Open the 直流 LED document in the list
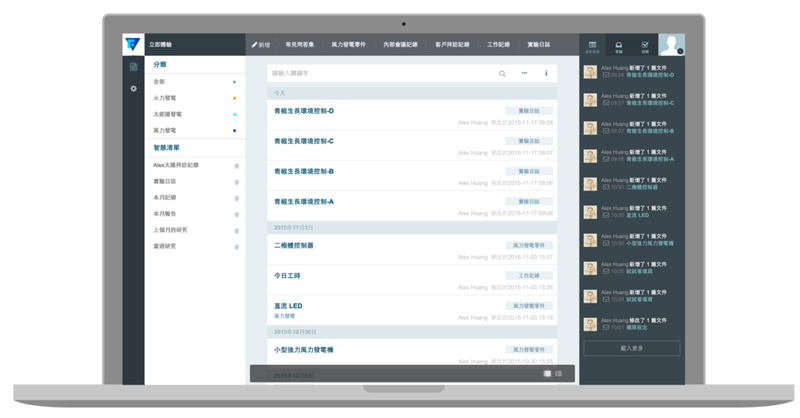The image size is (800, 418). coord(288,306)
